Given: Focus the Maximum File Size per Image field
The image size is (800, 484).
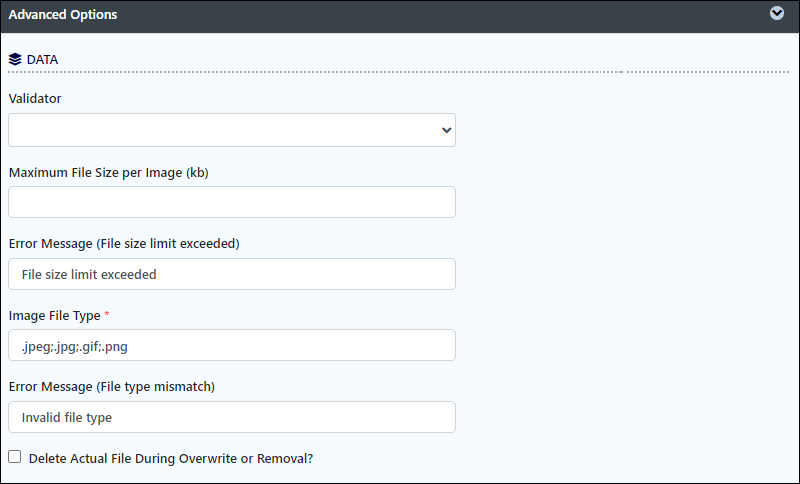Looking at the screenshot, I should [232, 202].
